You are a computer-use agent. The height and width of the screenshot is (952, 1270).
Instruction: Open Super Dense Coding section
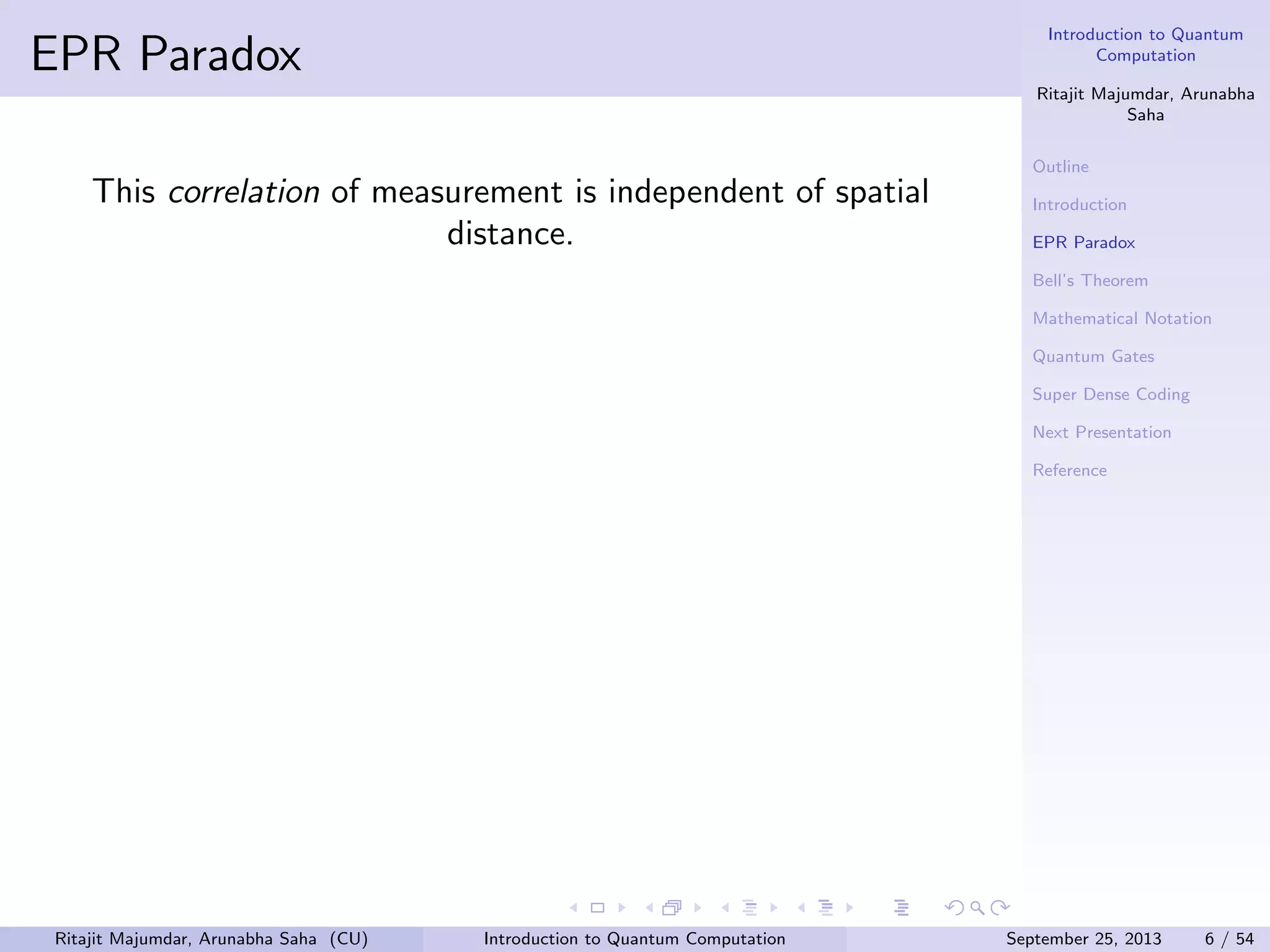coord(1111,395)
